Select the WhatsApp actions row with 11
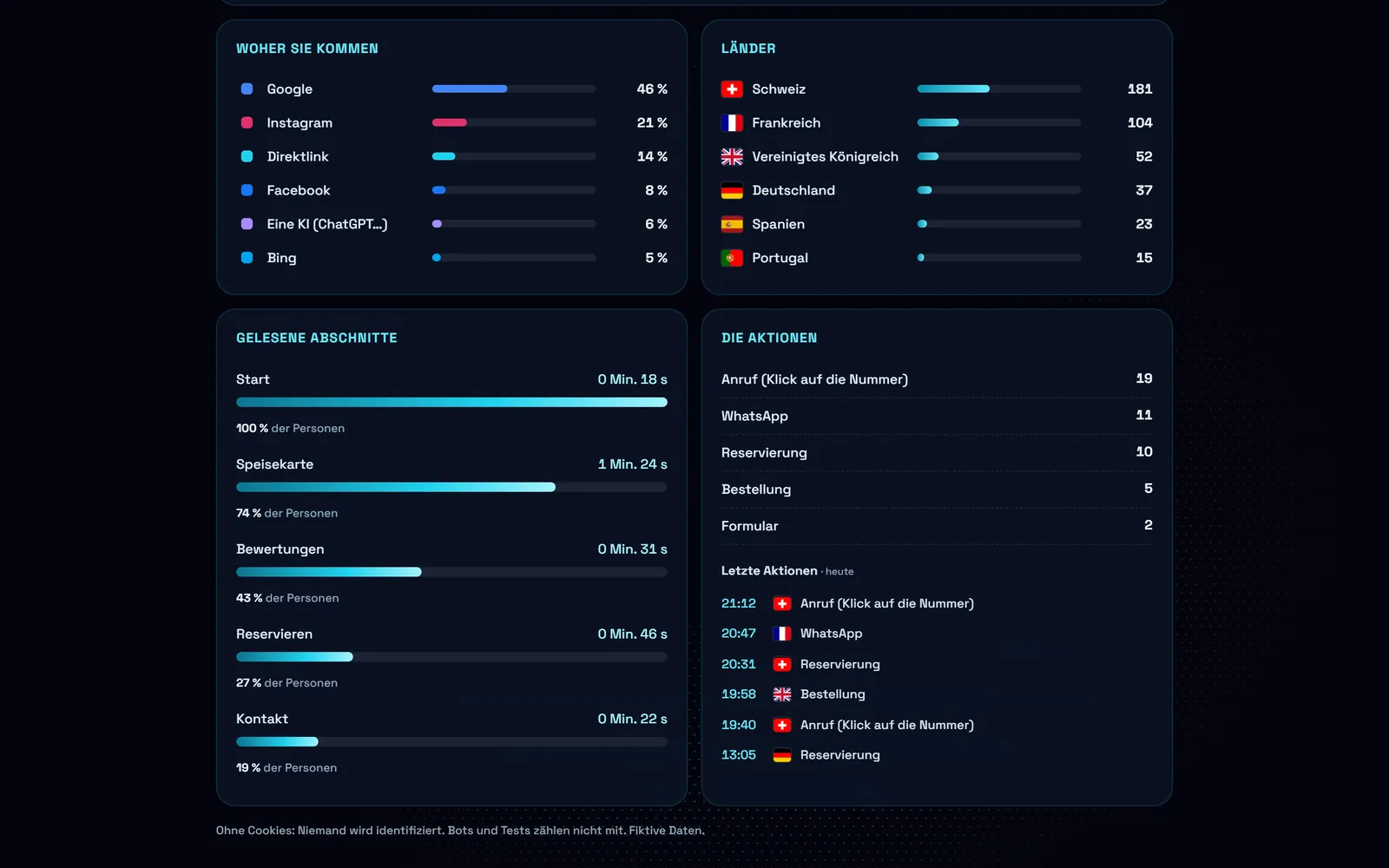 937,417
